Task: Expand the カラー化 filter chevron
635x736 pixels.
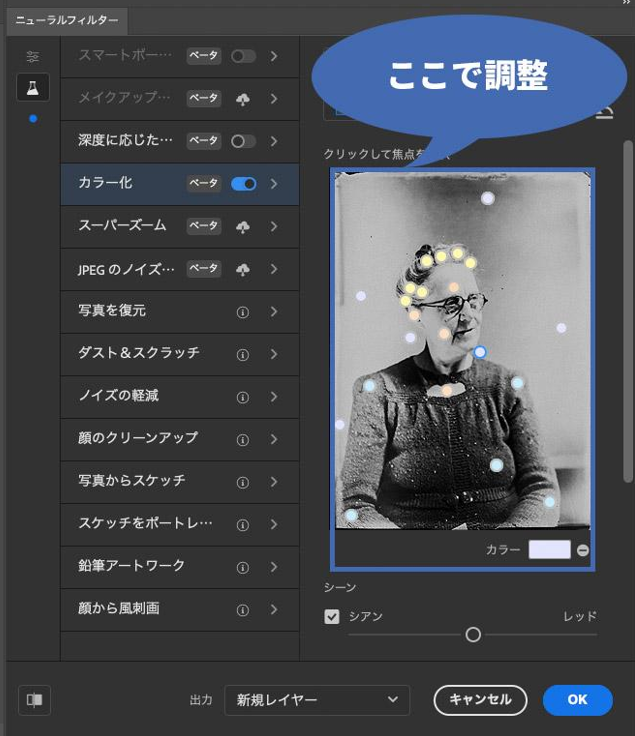Action: pyautogui.click(x=274, y=184)
